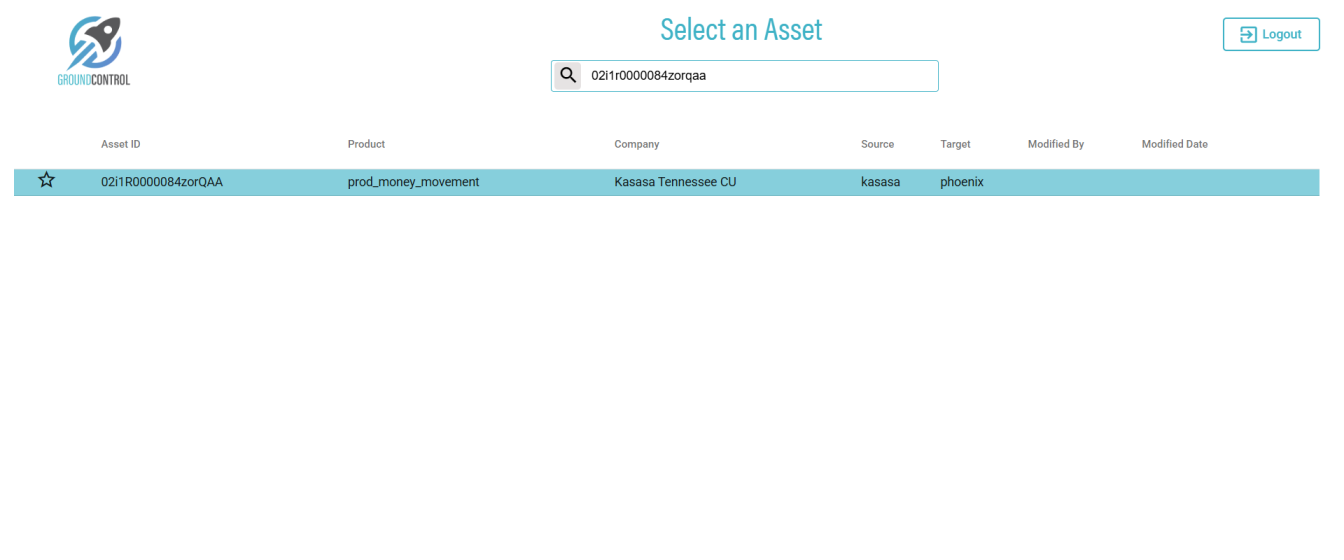Image resolution: width=1344 pixels, height=560 pixels.
Task: Click the phoenix target cell
Action: click(x=962, y=182)
